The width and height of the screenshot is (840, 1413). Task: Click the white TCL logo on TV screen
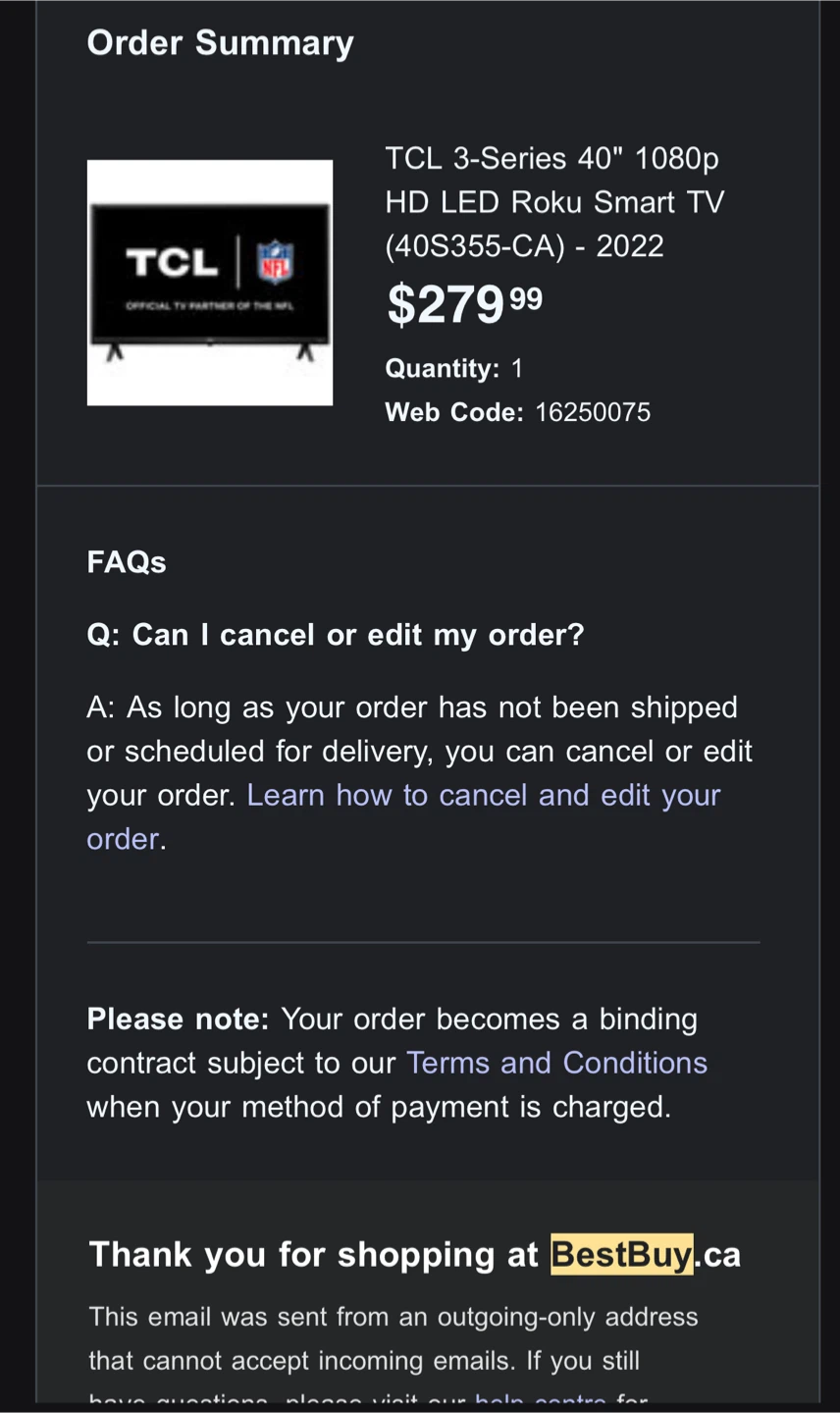click(x=172, y=262)
